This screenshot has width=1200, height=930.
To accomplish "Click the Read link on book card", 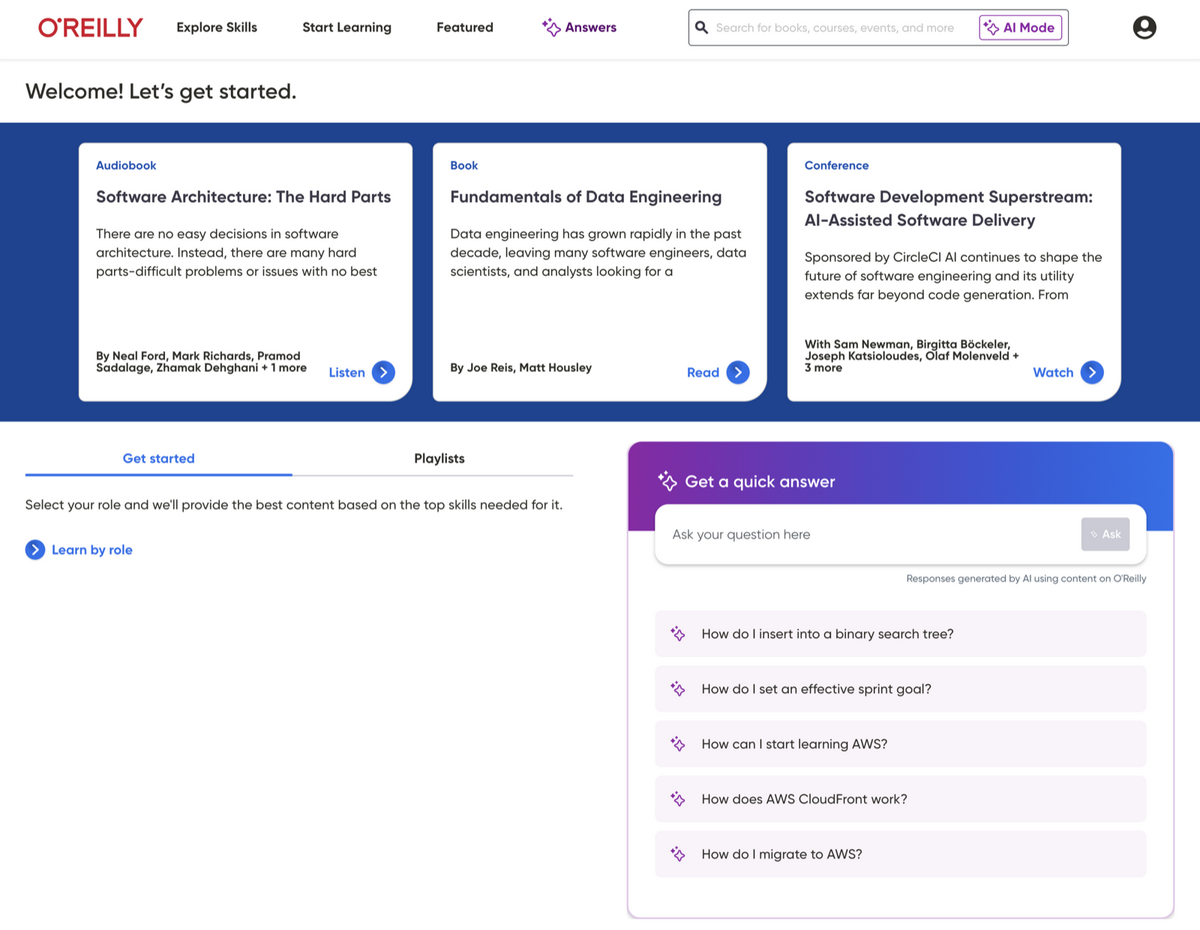I will [x=703, y=372].
